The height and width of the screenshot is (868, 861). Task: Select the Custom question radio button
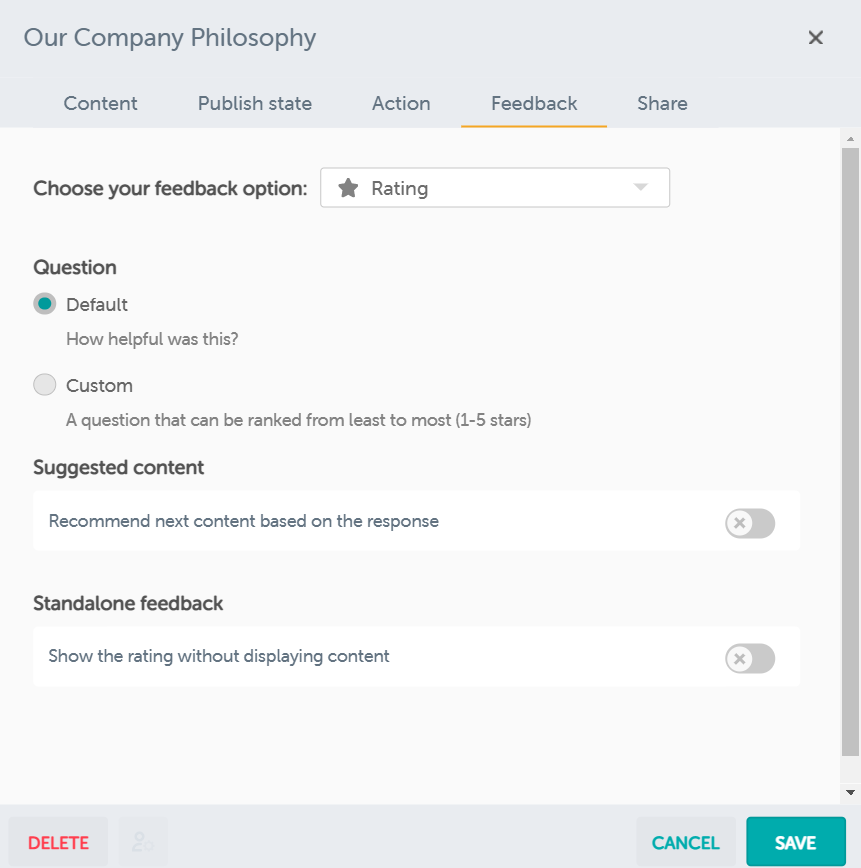click(x=45, y=385)
